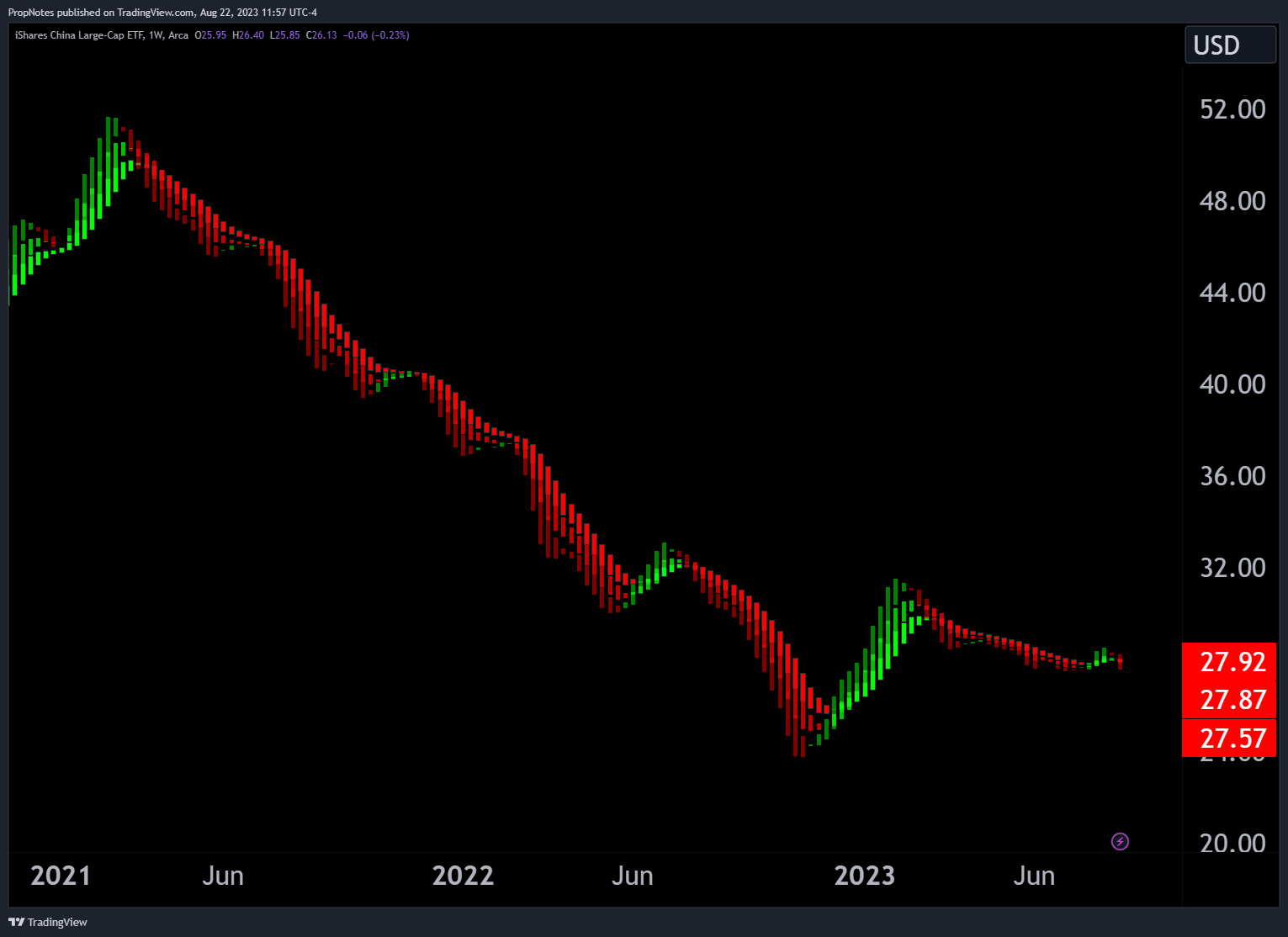
Task: Click the low value L25.85
Action: click(285, 35)
